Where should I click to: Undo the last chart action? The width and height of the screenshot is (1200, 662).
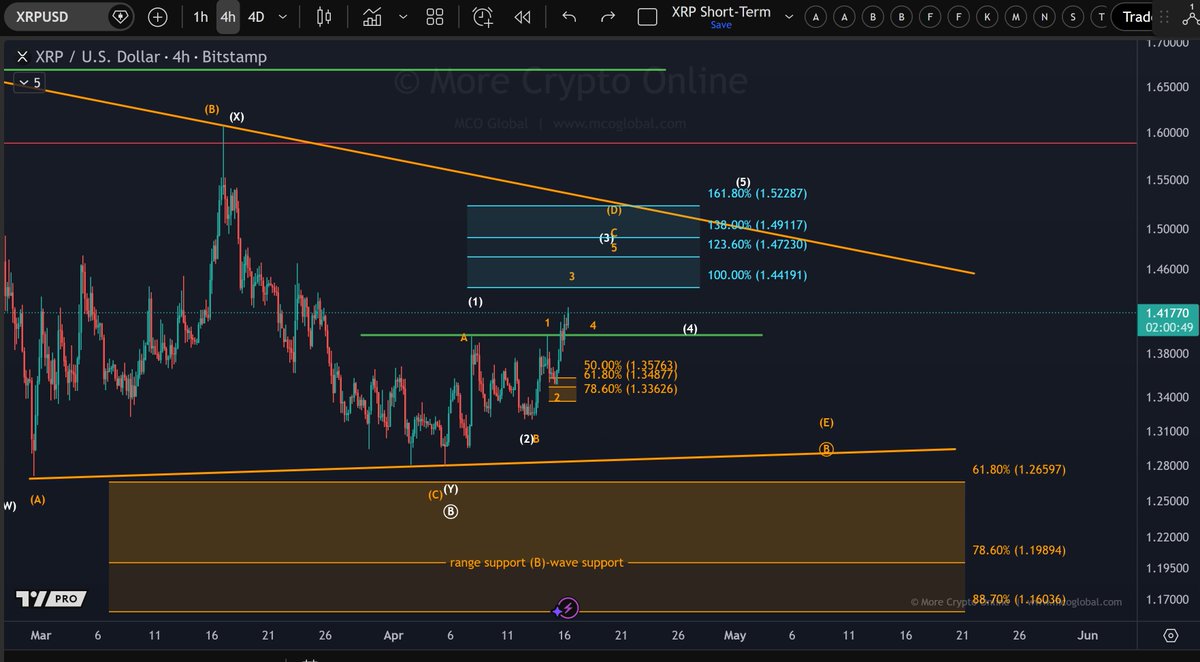pos(569,17)
